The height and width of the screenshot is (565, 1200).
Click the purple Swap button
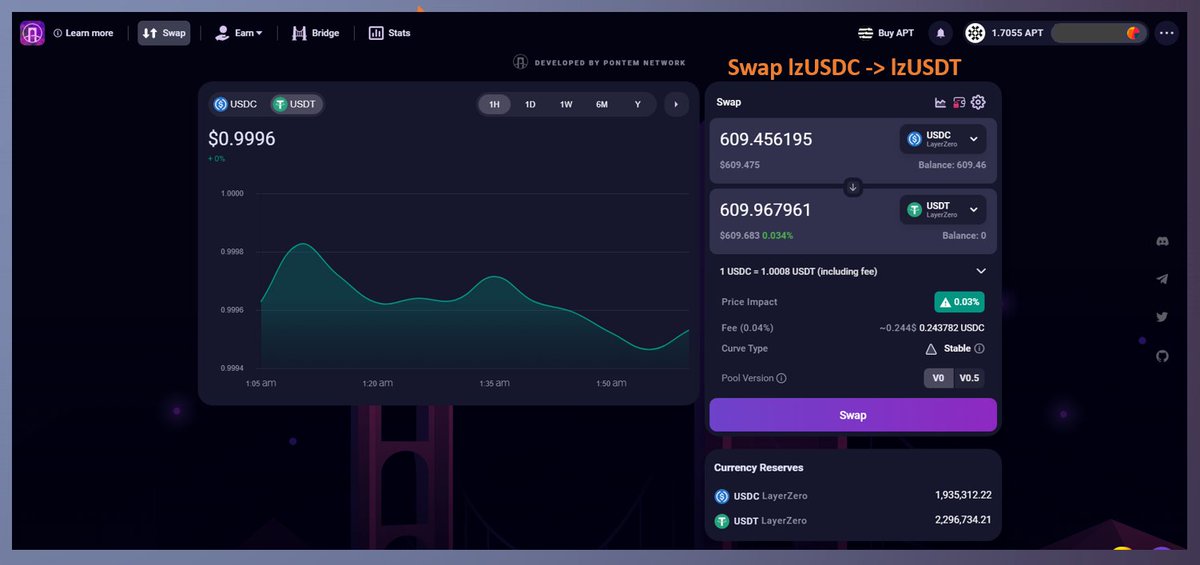tap(853, 415)
